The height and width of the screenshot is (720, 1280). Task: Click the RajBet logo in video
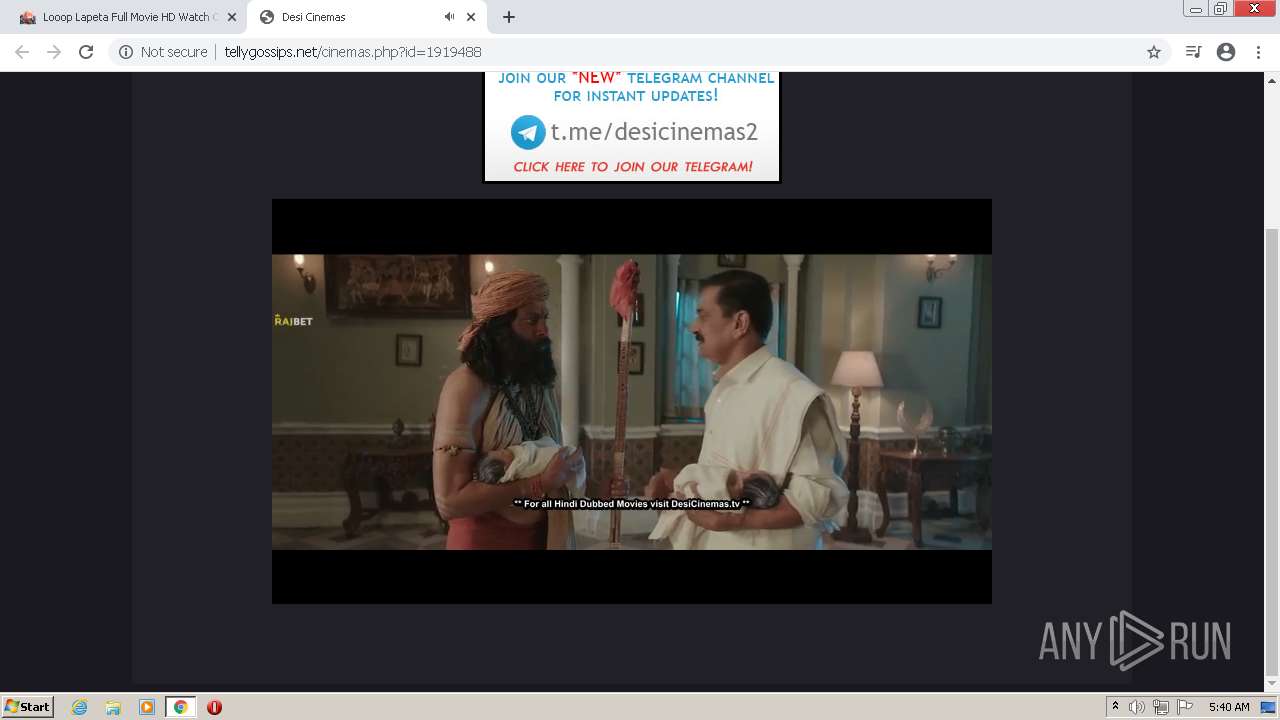[293, 321]
